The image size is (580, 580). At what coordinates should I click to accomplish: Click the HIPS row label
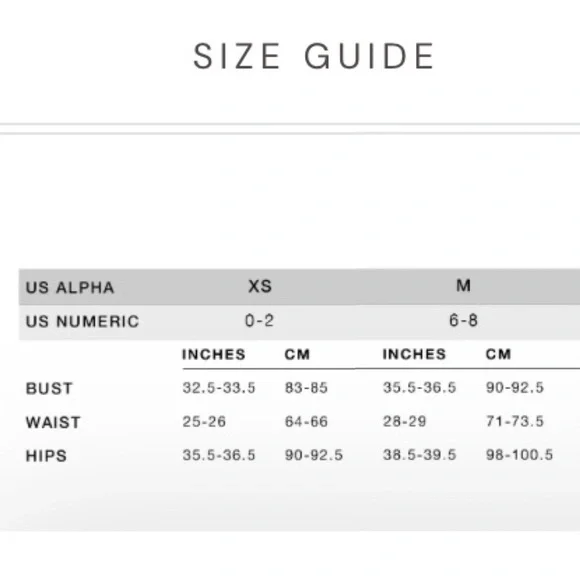click(x=46, y=456)
